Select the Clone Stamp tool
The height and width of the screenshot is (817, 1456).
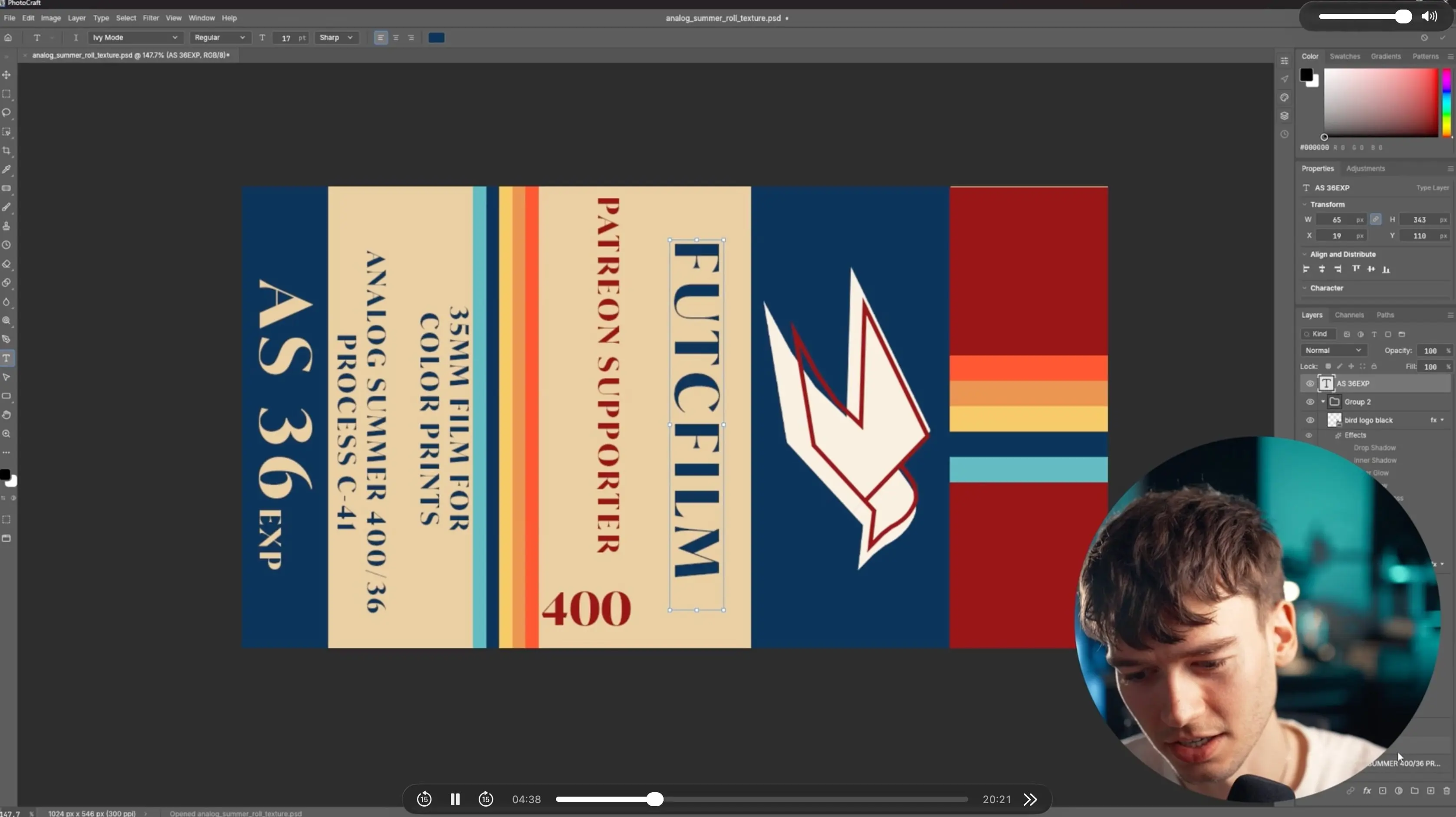7,226
